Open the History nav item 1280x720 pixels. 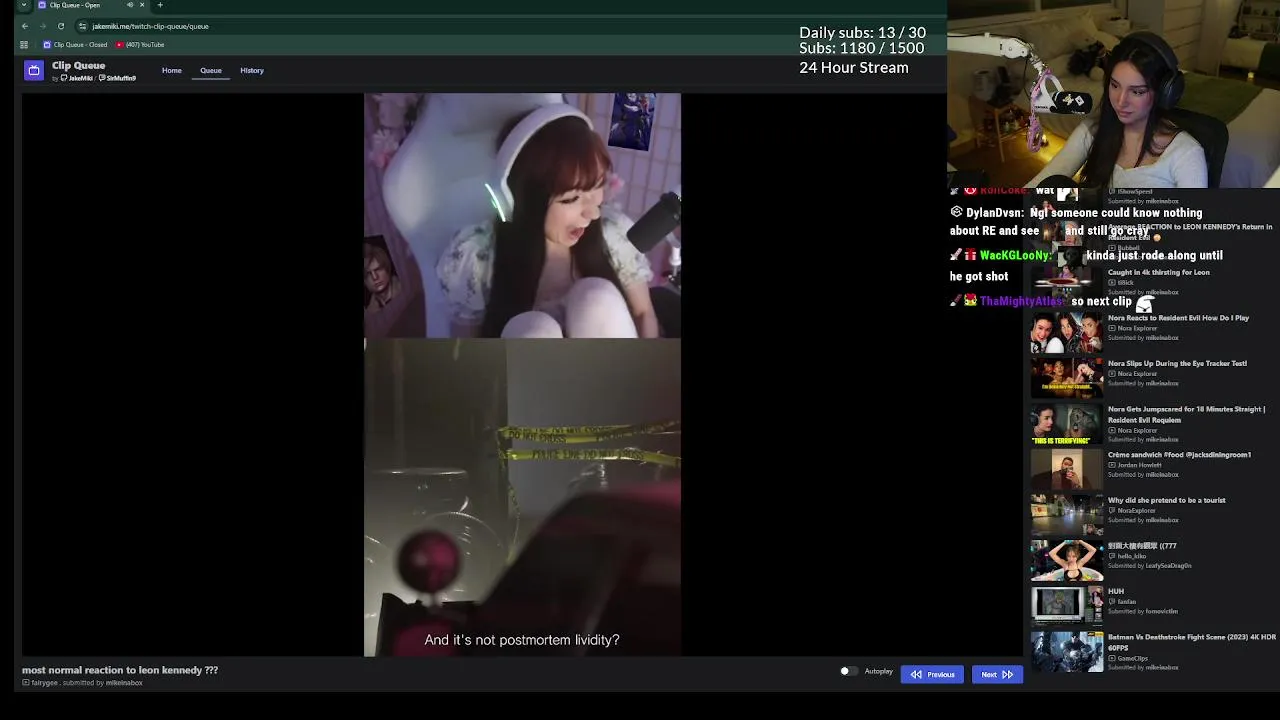pos(252,70)
